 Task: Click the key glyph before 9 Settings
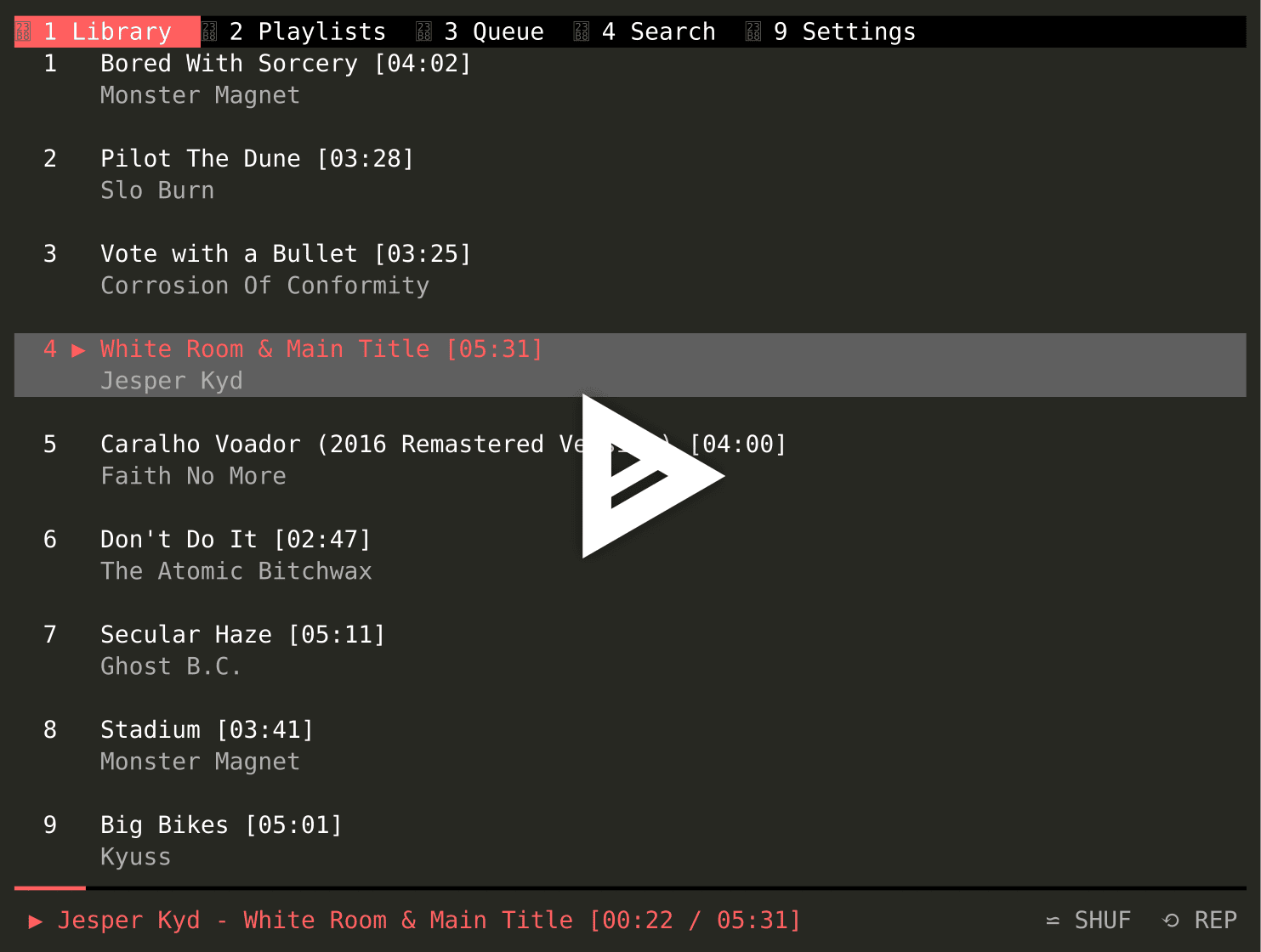(x=752, y=31)
